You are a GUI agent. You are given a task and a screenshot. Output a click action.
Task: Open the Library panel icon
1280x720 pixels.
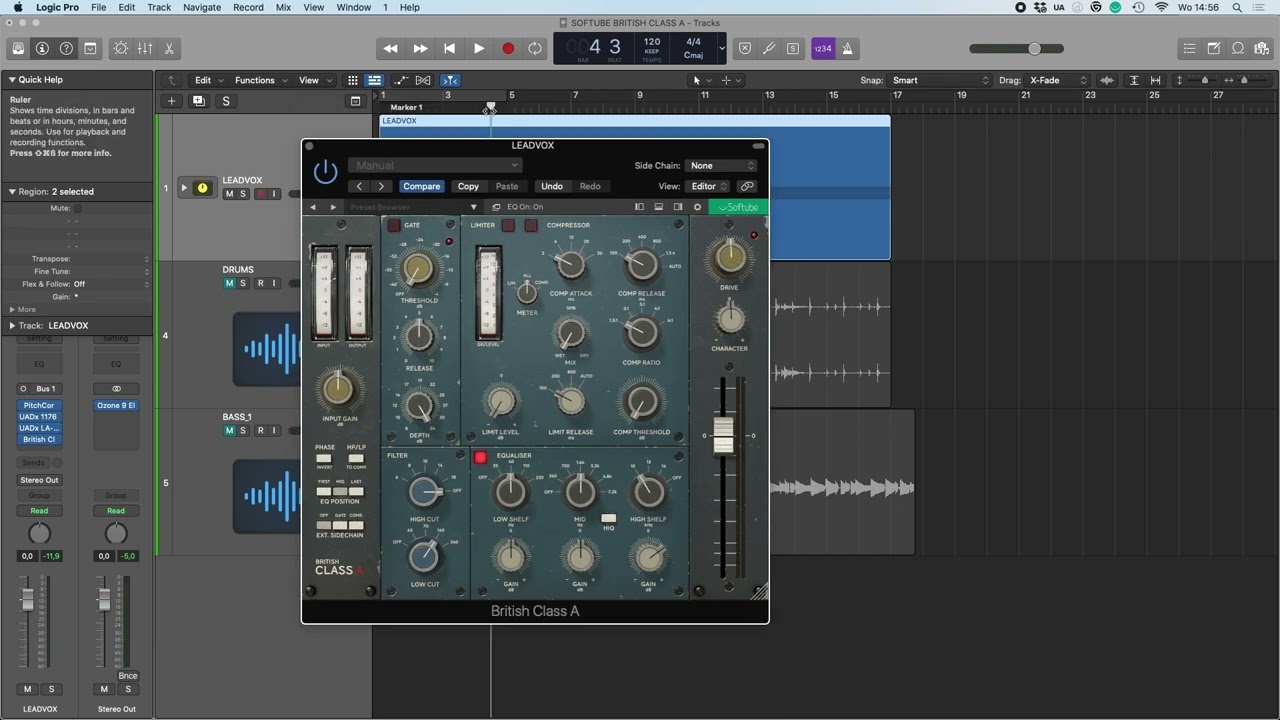pos(18,48)
